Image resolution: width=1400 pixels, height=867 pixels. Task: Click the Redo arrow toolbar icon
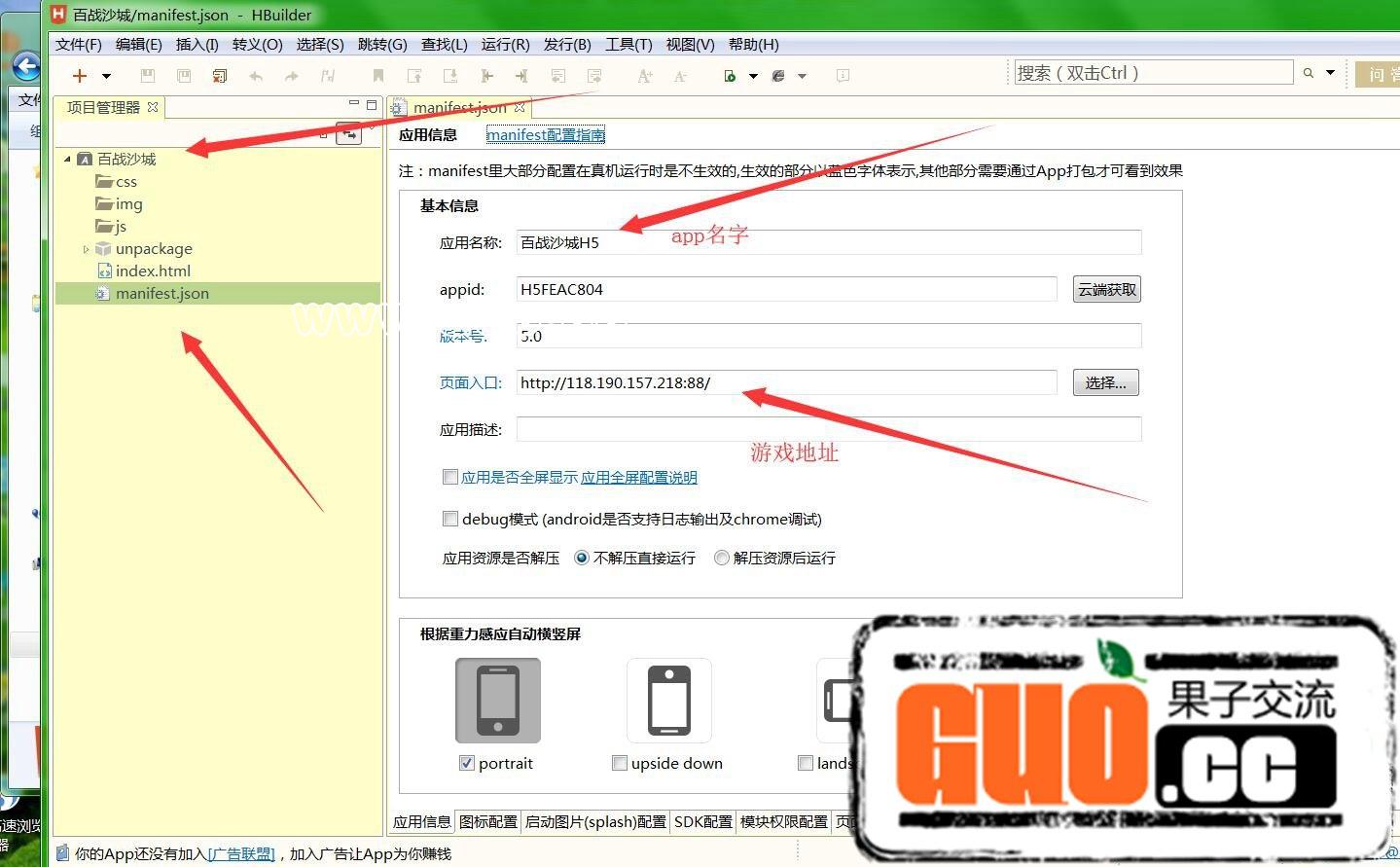(291, 75)
